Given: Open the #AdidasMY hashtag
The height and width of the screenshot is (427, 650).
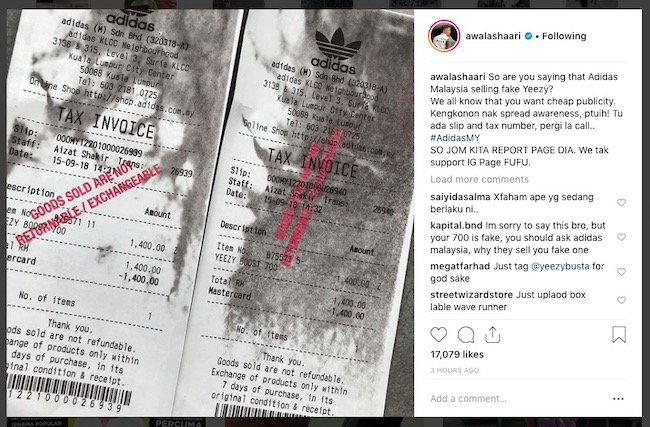Looking at the screenshot, I should 455,138.
